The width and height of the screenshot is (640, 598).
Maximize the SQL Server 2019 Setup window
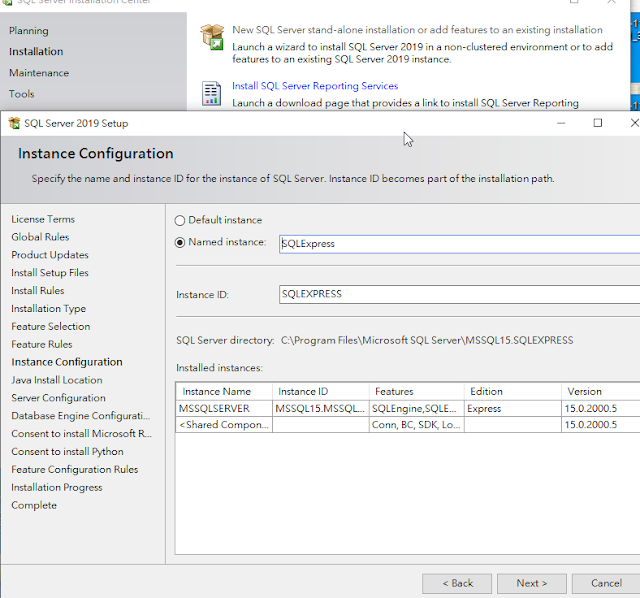tap(598, 123)
